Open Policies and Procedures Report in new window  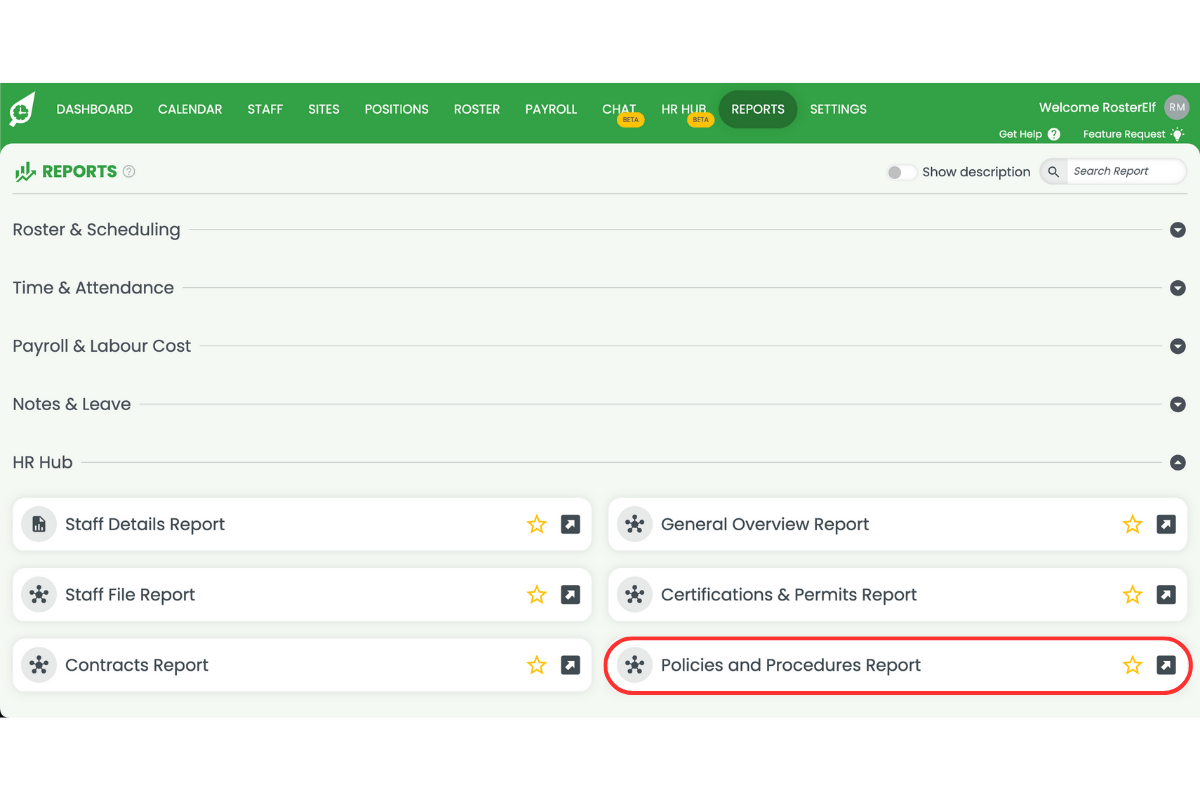(x=1166, y=664)
